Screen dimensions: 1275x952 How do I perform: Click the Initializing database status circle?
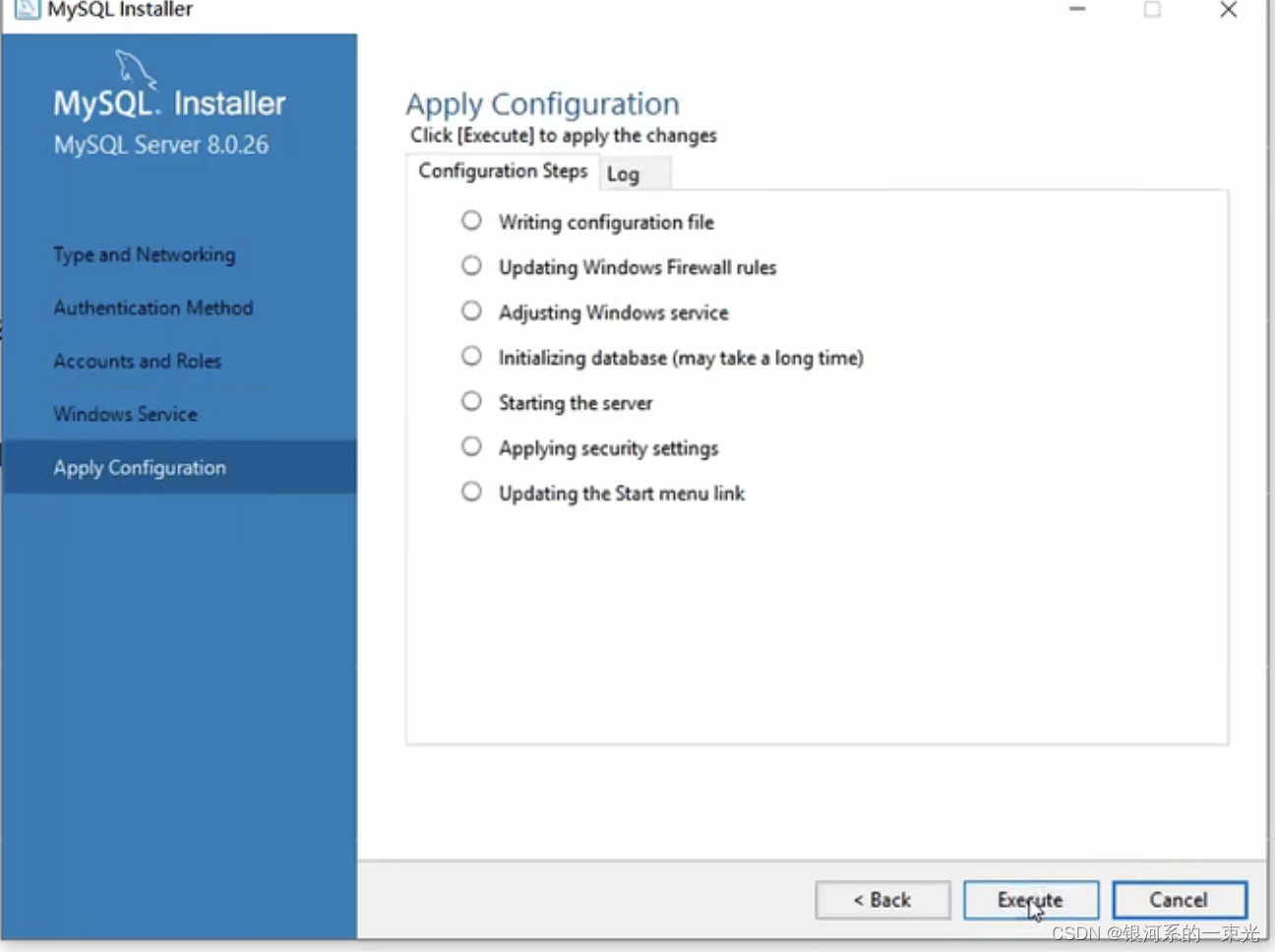pyautogui.click(x=472, y=356)
